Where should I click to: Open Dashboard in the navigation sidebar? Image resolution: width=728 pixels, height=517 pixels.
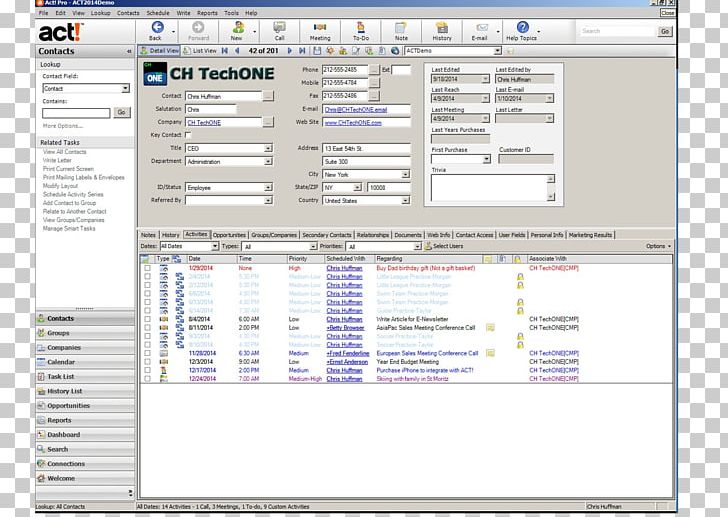(x=85, y=435)
